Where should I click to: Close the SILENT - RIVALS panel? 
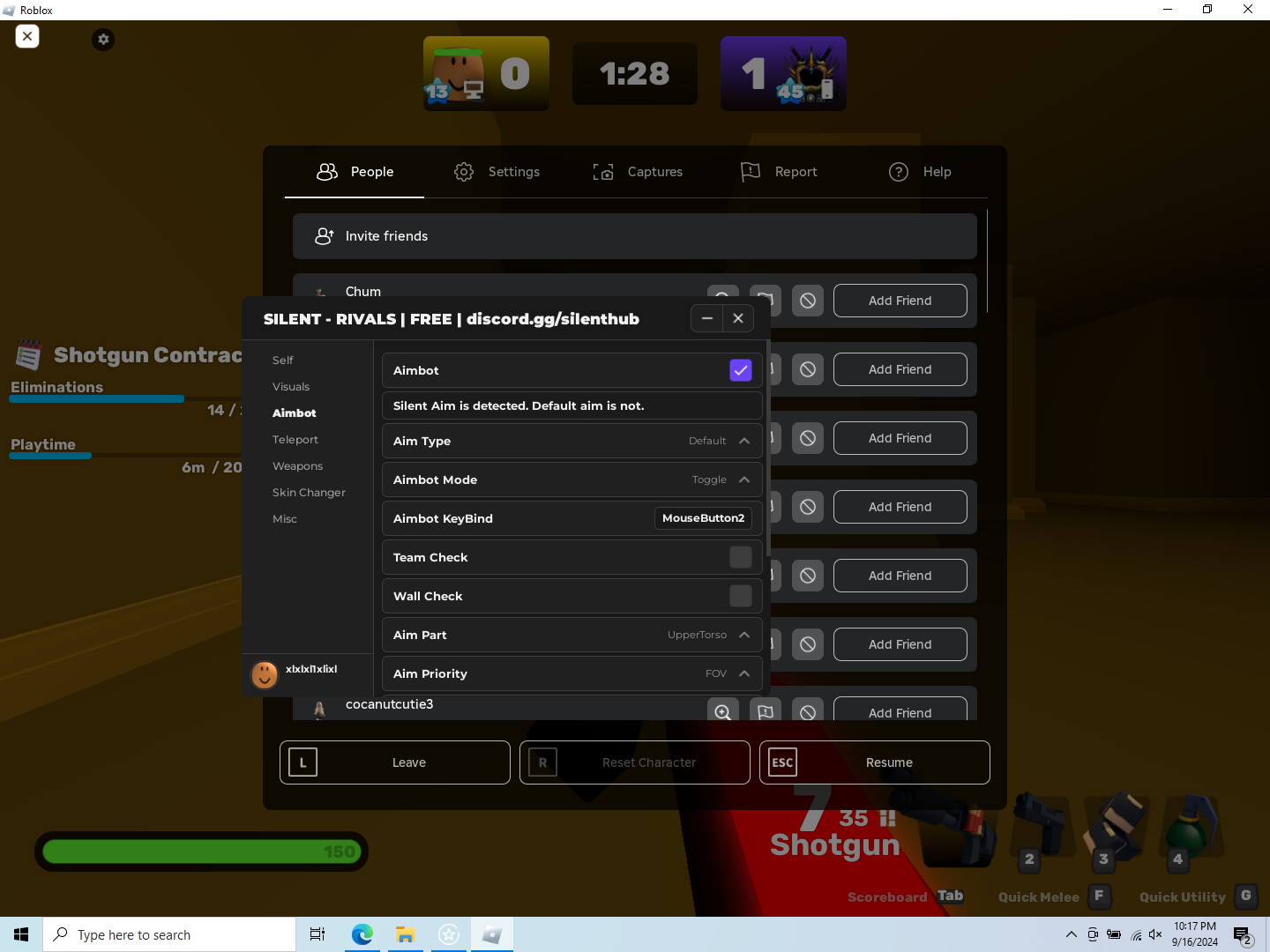pyautogui.click(x=738, y=318)
